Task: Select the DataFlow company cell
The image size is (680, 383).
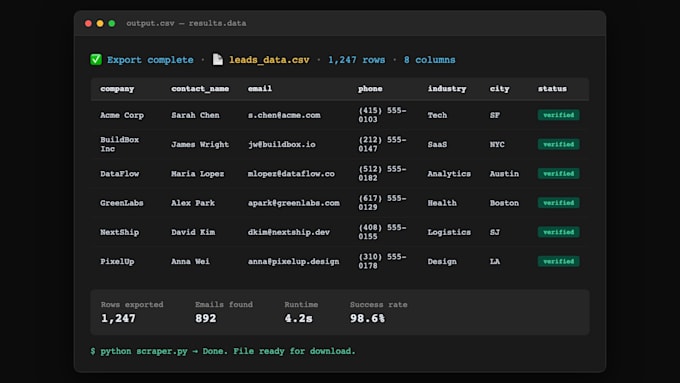Action: (x=120, y=173)
